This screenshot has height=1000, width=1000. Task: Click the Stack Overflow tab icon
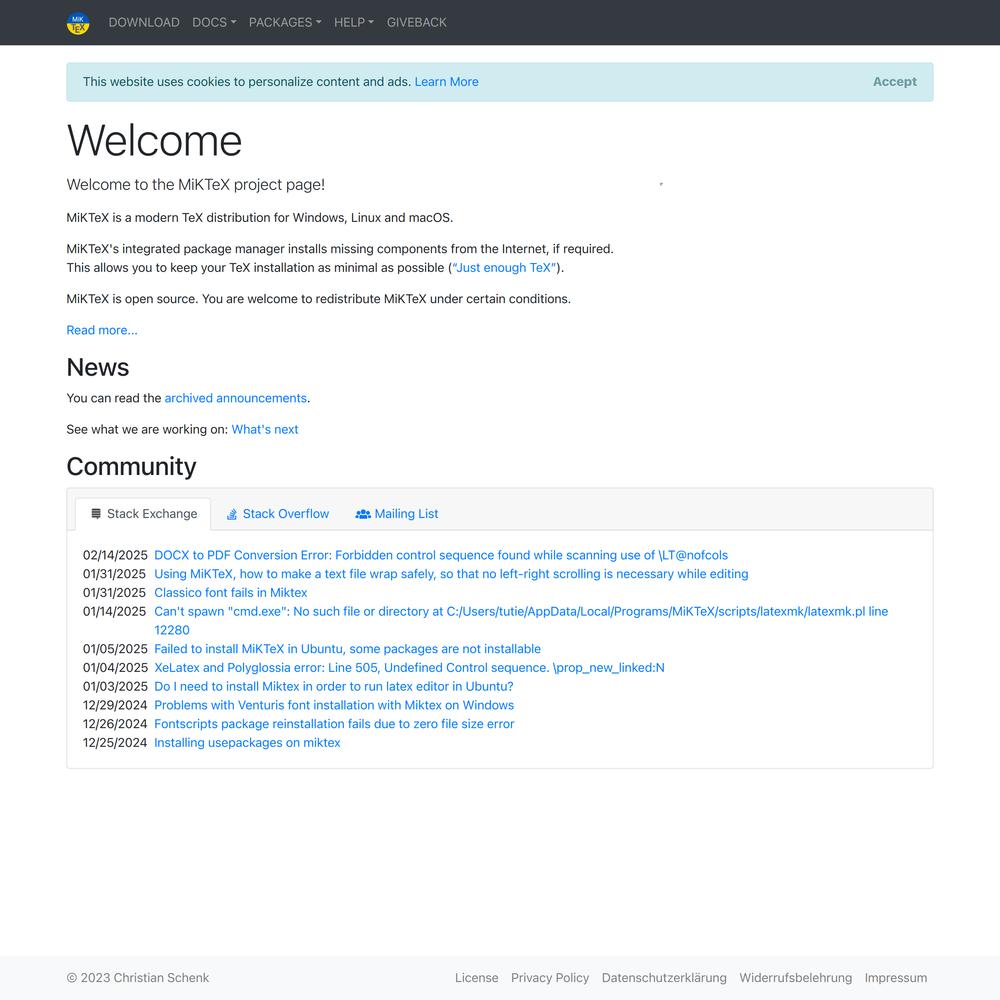click(x=232, y=514)
